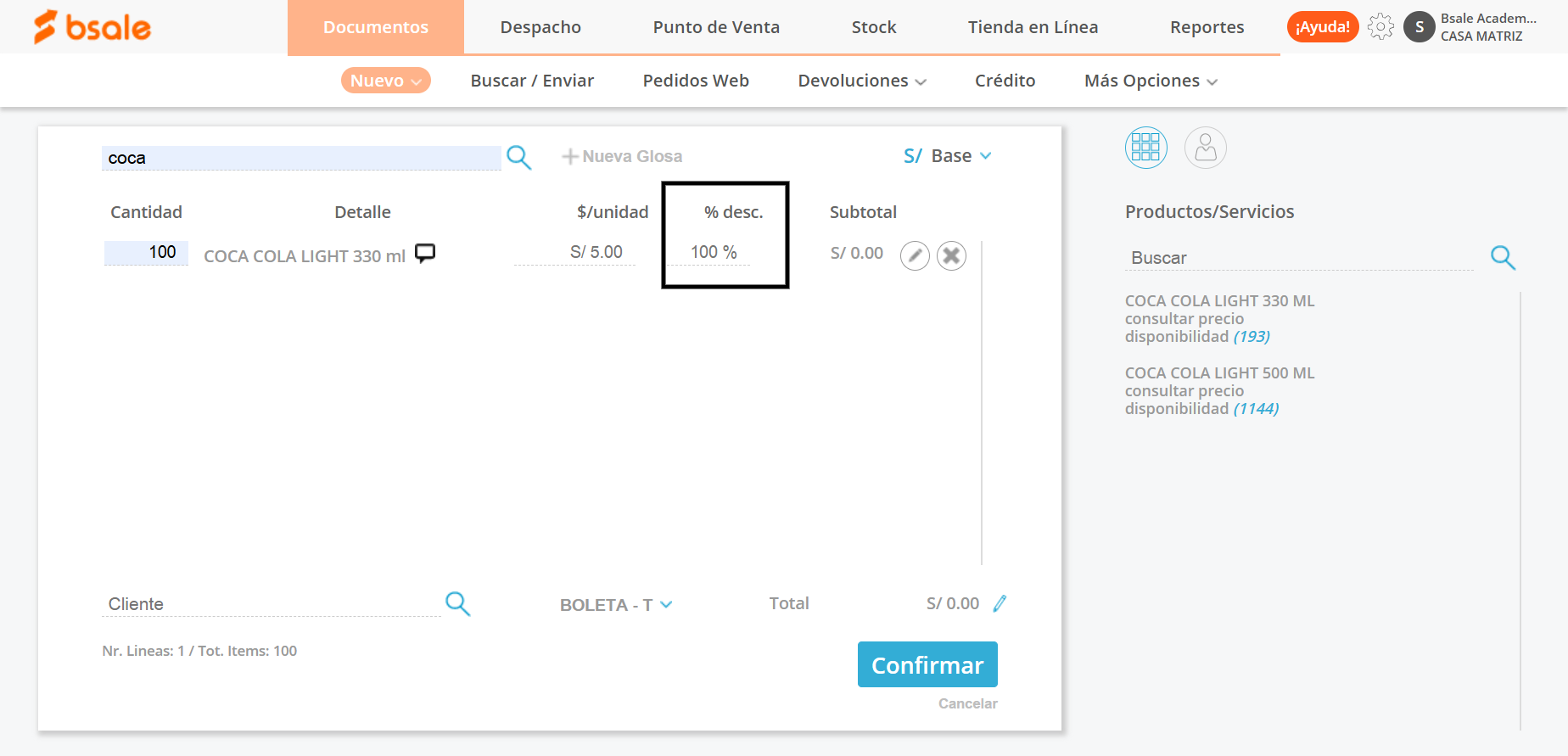Click the Cancelar link
This screenshot has width=1568, height=756.
(967, 703)
